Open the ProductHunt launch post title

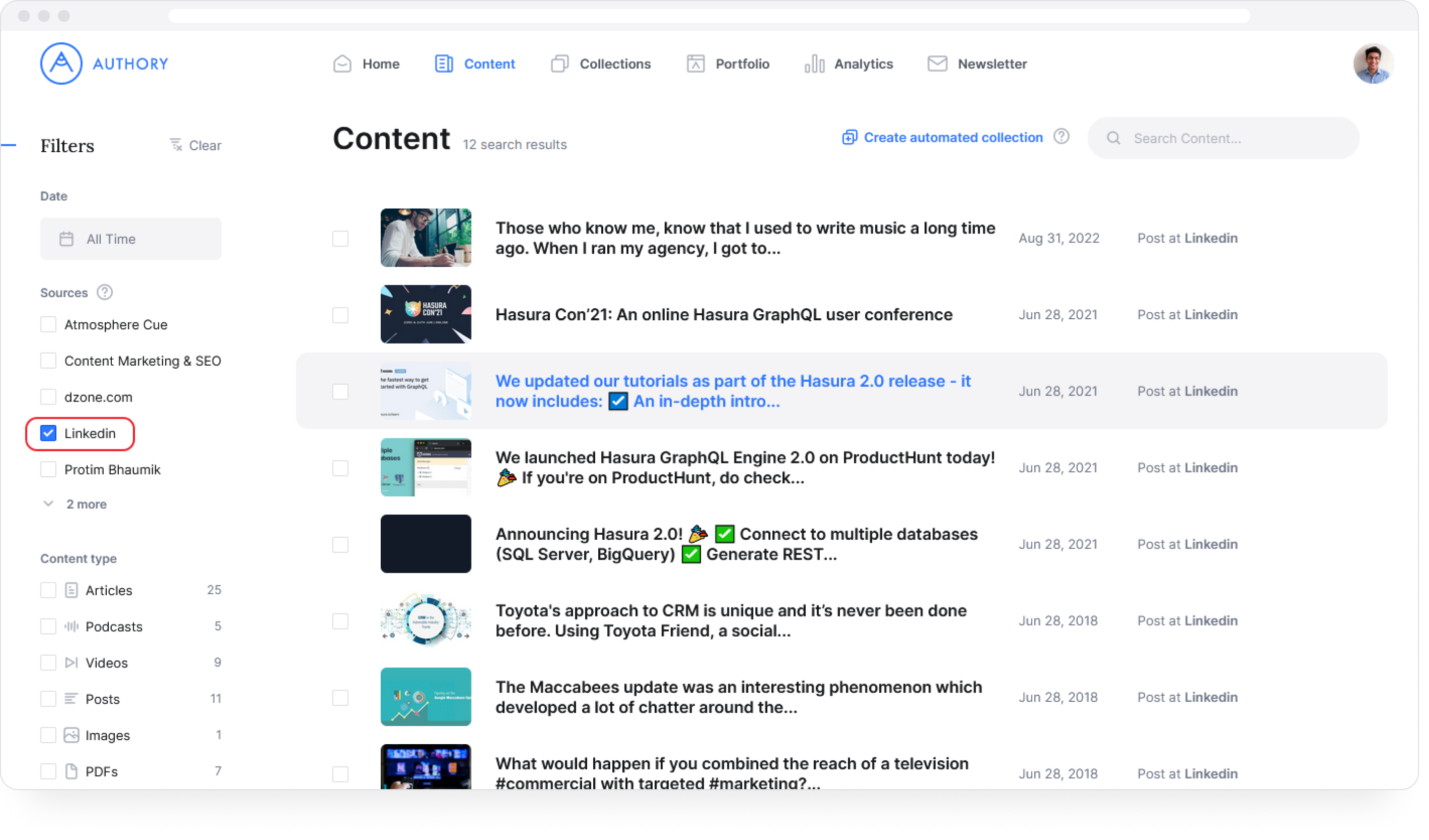745,468
